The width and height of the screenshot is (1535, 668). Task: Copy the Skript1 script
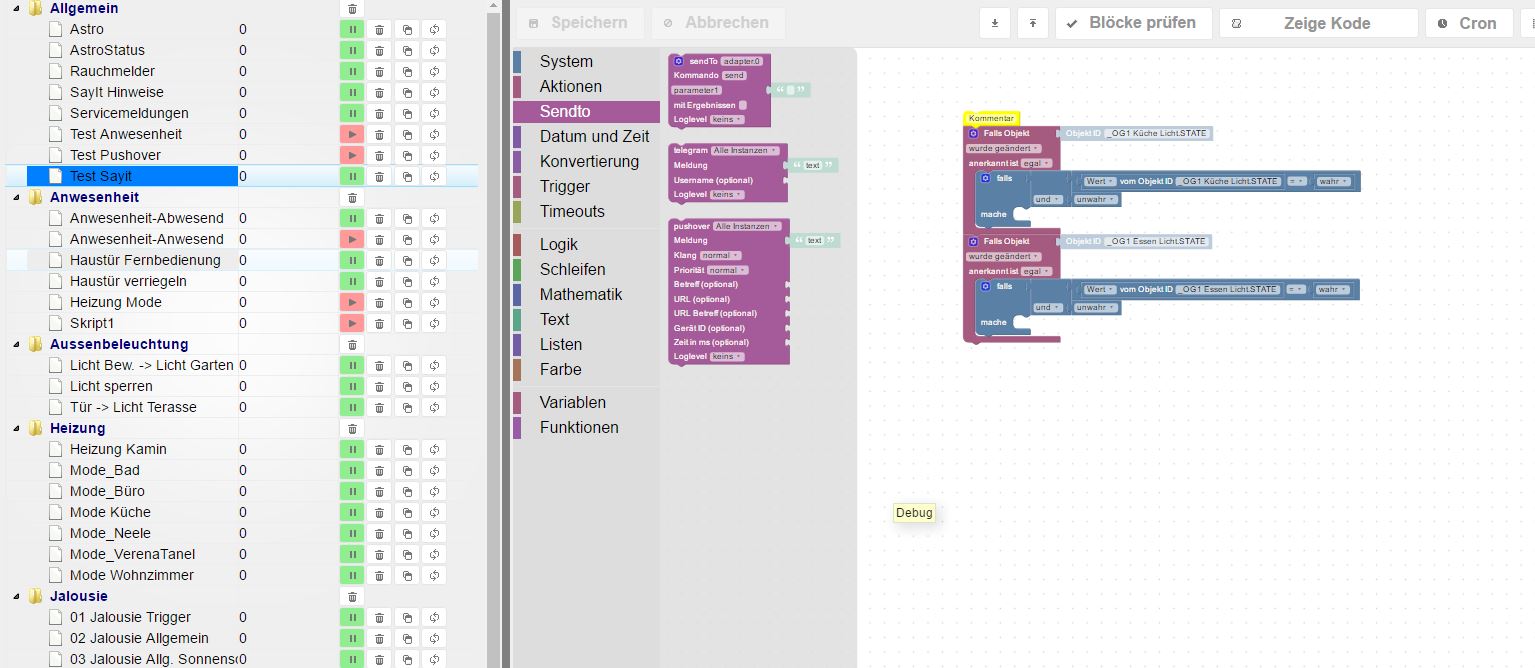pyautogui.click(x=407, y=323)
